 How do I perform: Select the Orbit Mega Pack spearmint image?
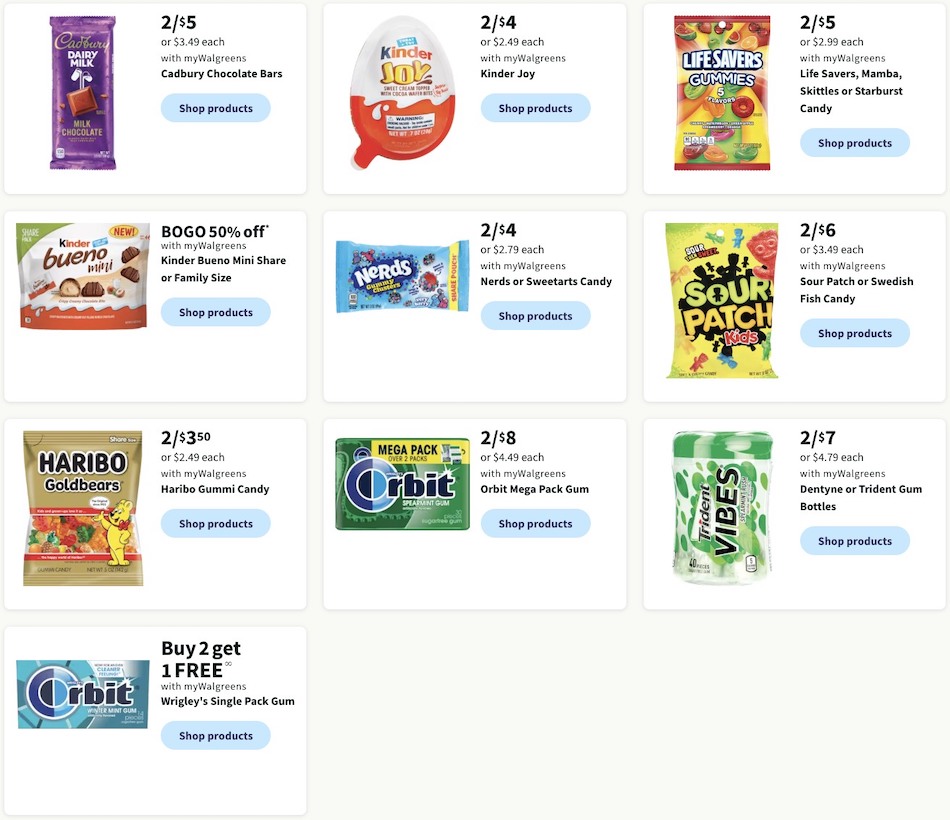point(402,484)
